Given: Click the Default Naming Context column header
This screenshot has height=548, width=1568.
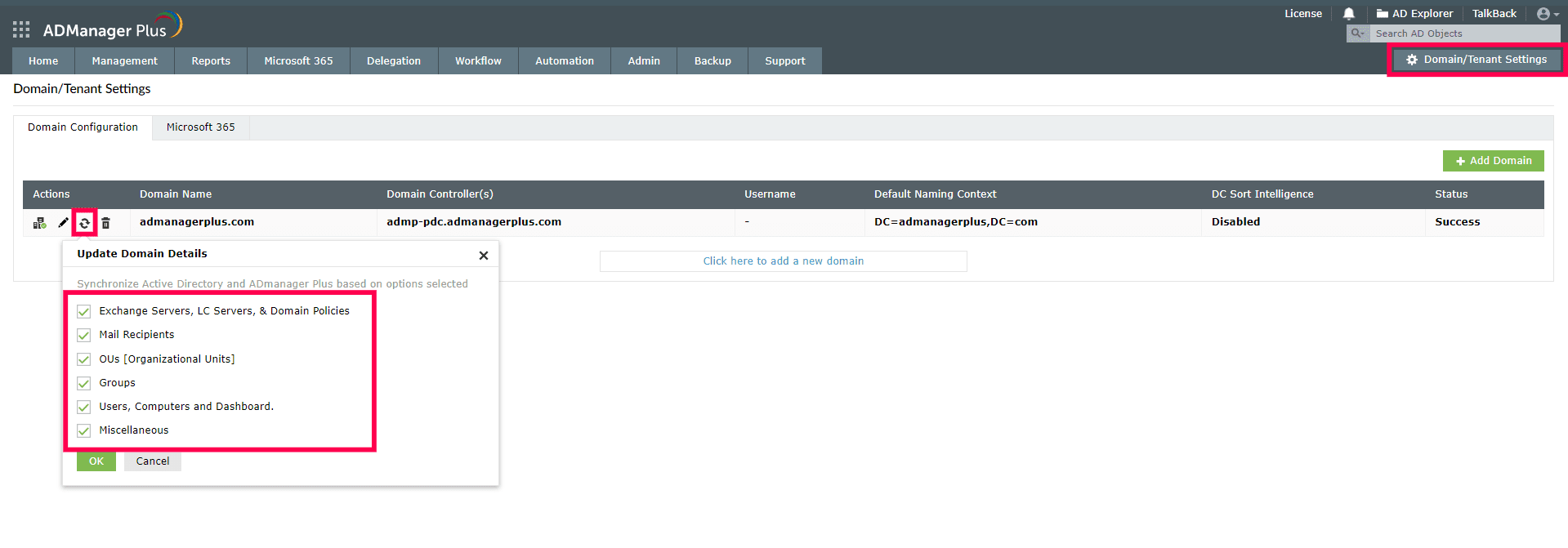Looking at the screenshot, I should [935, 194].
